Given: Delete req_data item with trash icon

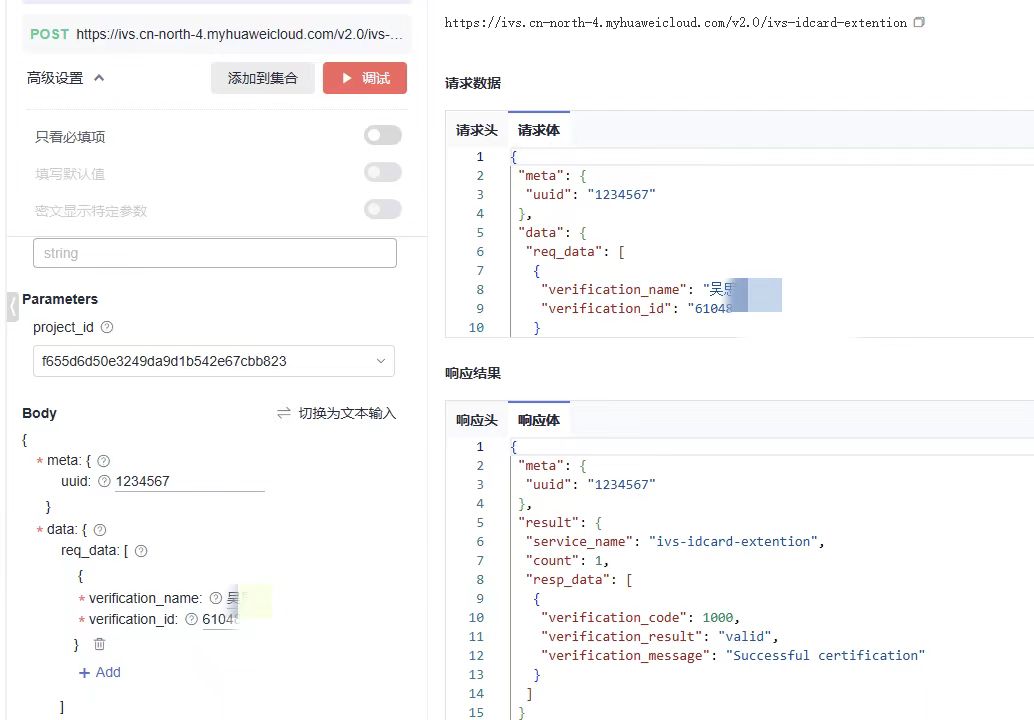Looking at the screenshot, I should [x=99, y=644].
